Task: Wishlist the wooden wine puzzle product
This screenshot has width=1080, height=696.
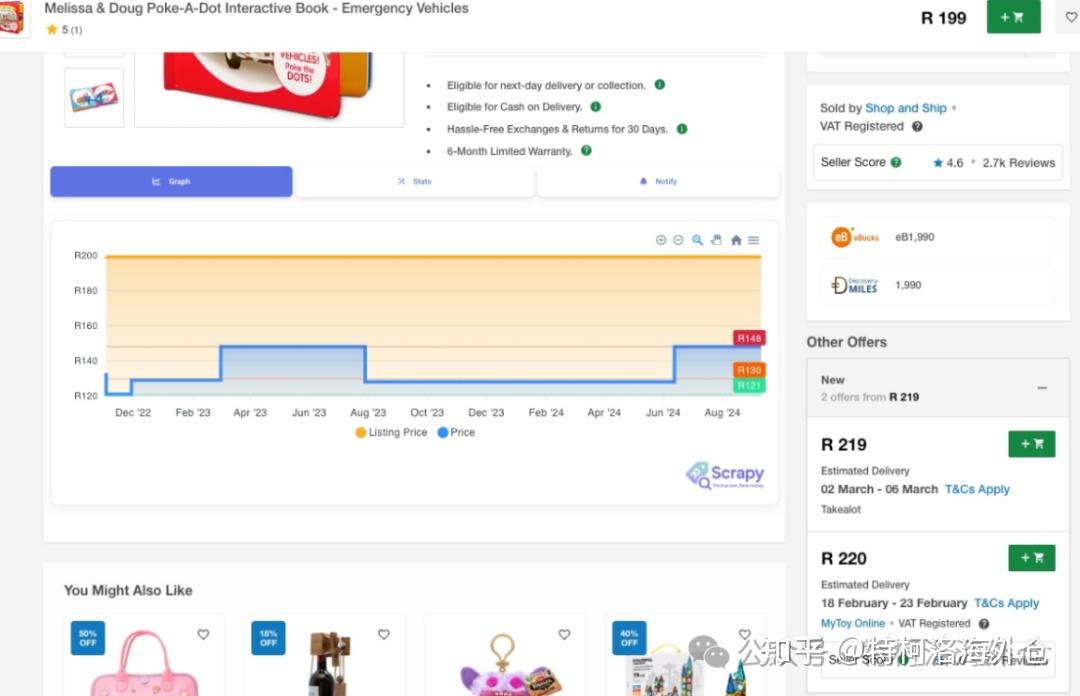Action: tap(384, 634)
